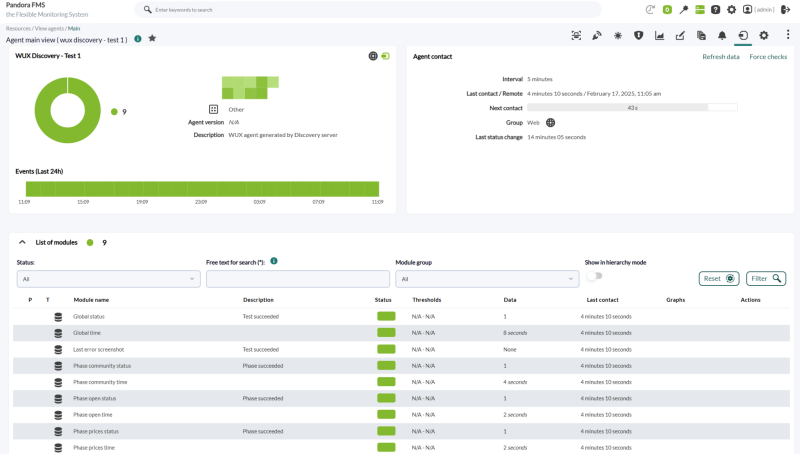Open the green server status icon
This screenshot has height=454, width=800.
click(x=700, y=10)
